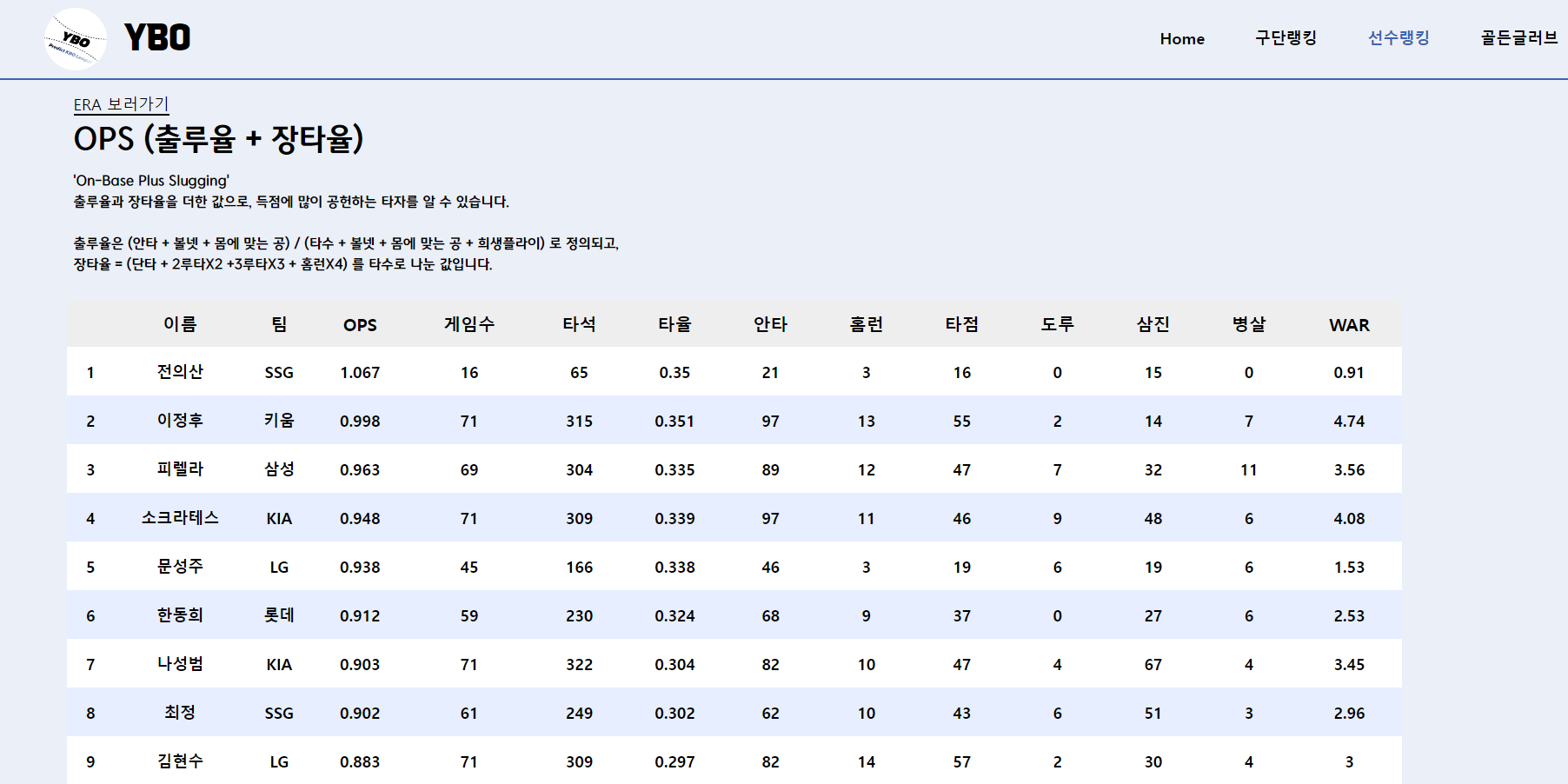
Task: Click the 타점 column header
Action: pyautogui.click(x=961, y=324)
